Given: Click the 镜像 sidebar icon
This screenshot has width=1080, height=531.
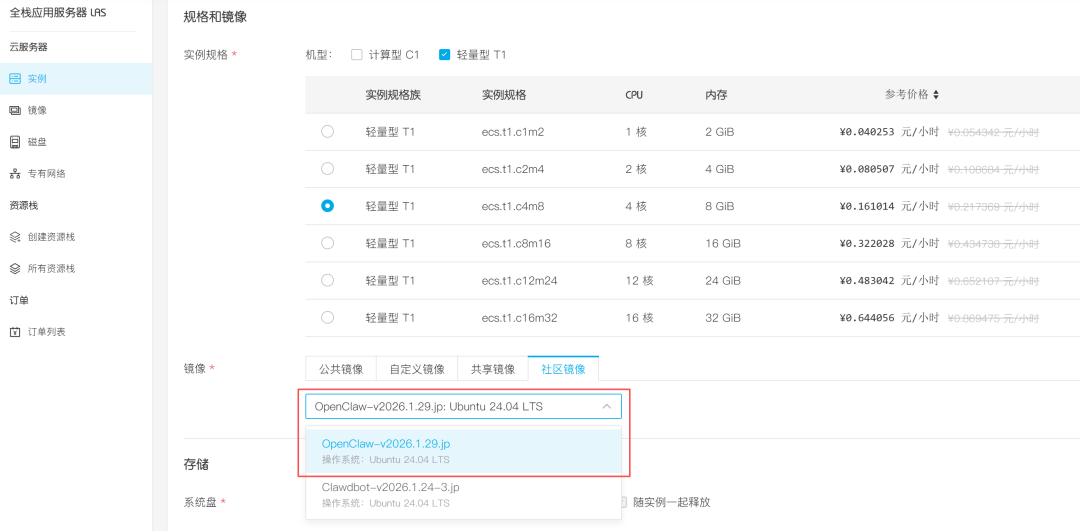Looking at the screenshot, I should [15, 110].
